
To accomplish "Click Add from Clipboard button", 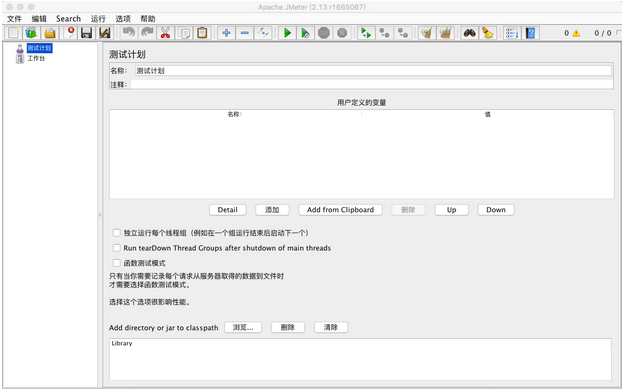I will coord(341,210).
